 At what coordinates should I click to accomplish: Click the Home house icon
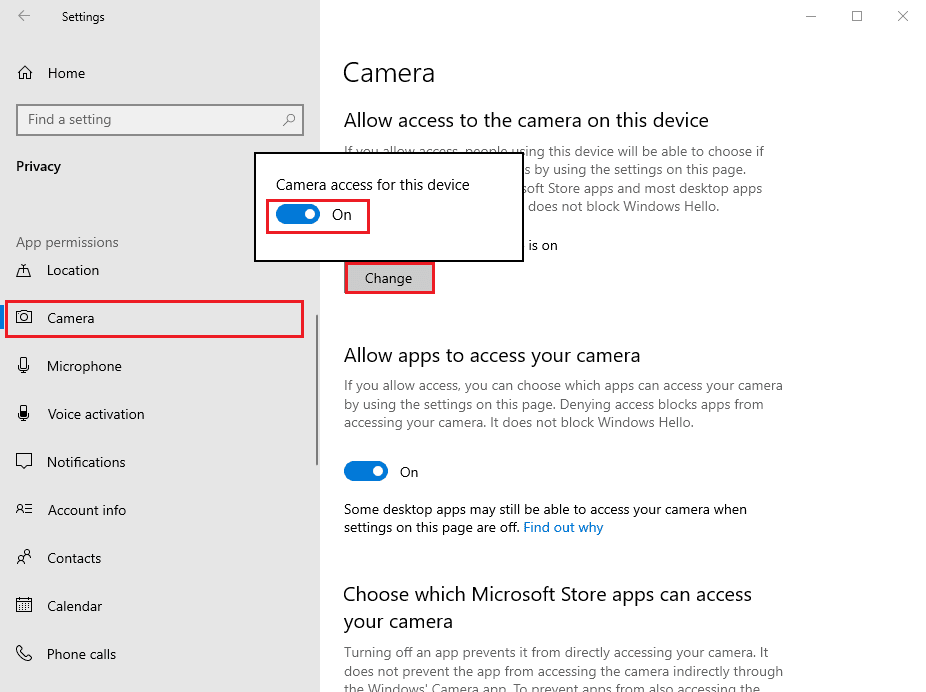coord(25,73)
